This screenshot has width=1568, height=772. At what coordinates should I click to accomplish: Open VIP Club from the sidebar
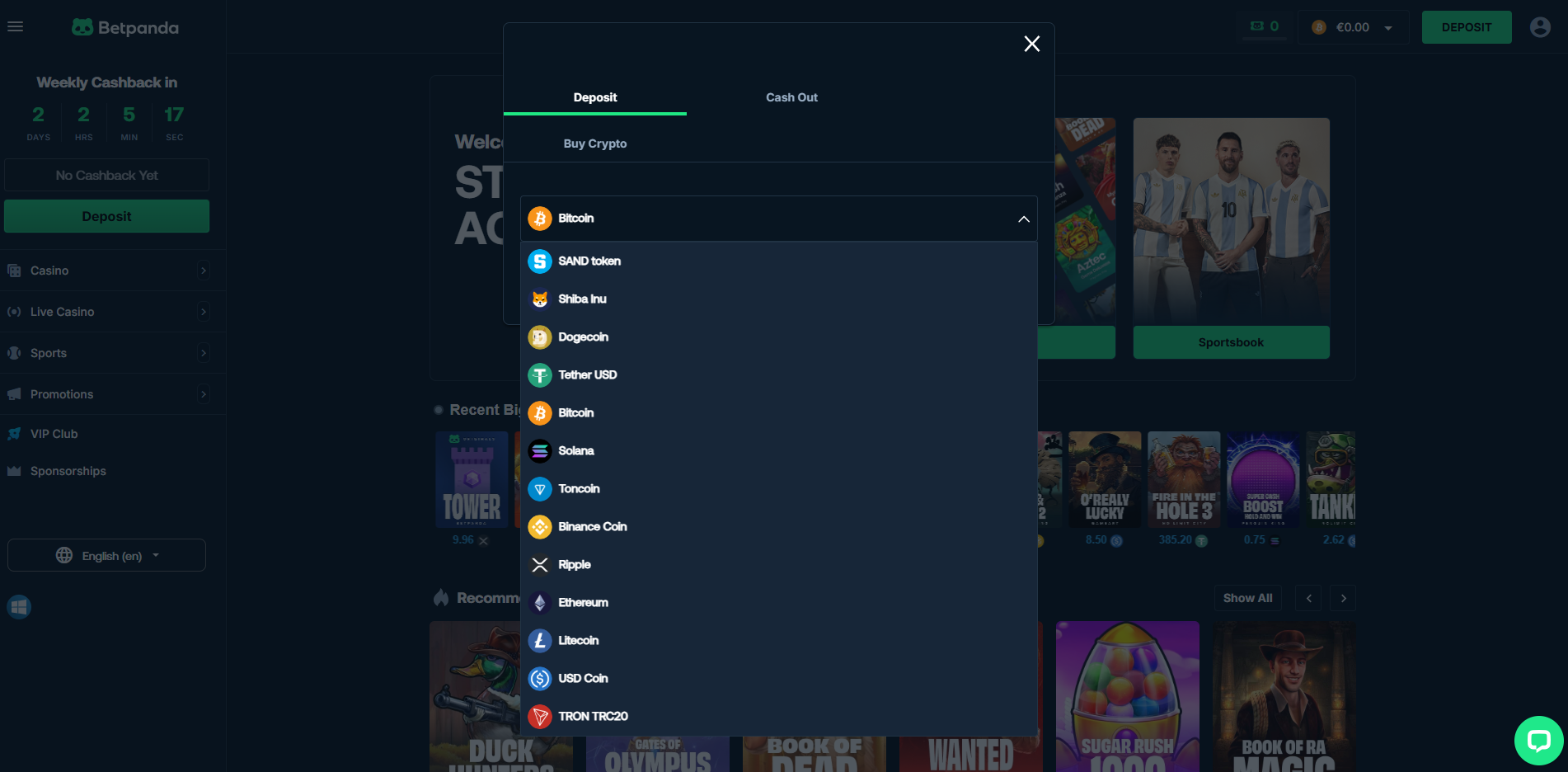point(54,434)
